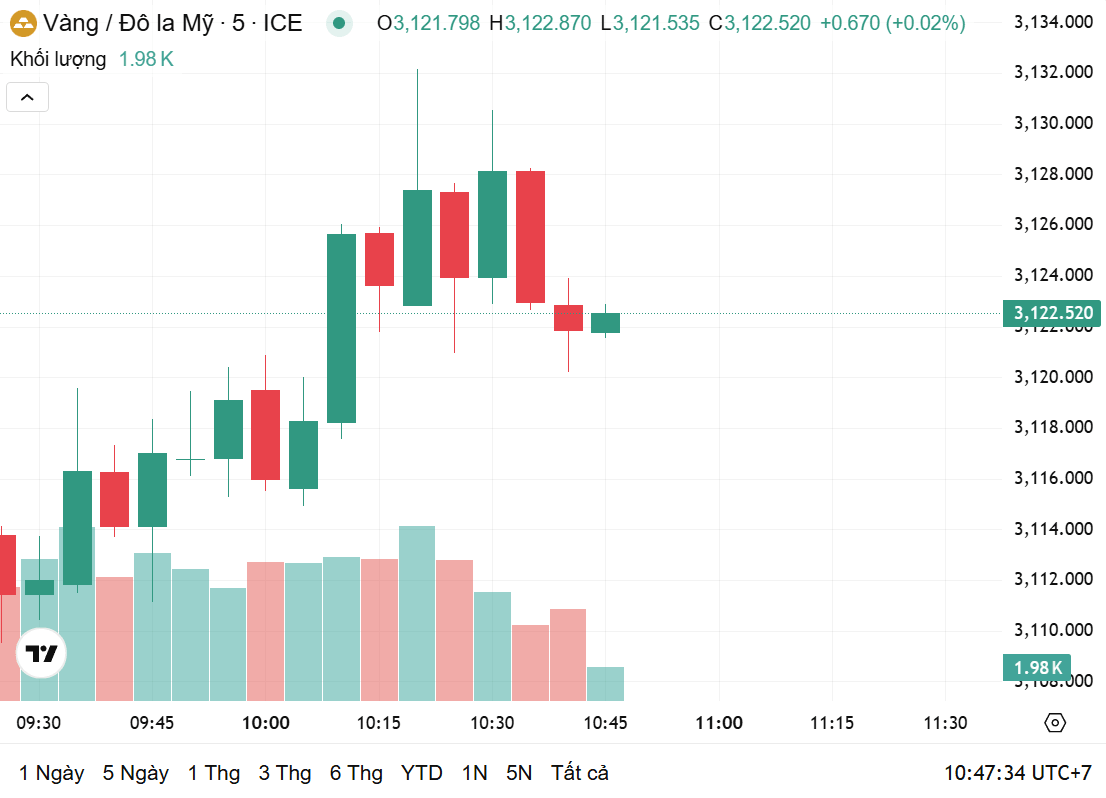
Task: Select the 5 Ngày time range
Action: tap(136, 773)
